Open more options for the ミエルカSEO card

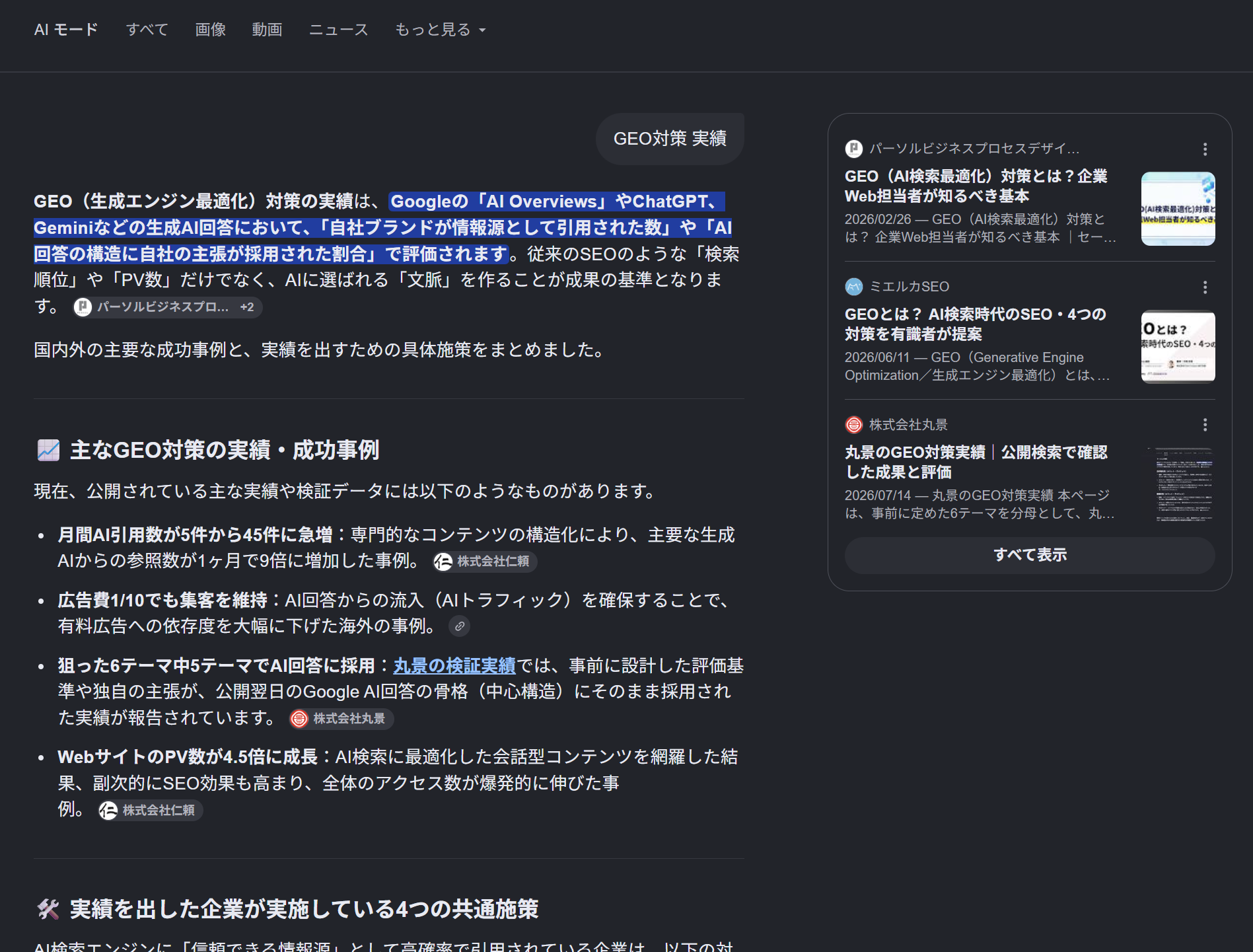click(x=1205, y=287)
